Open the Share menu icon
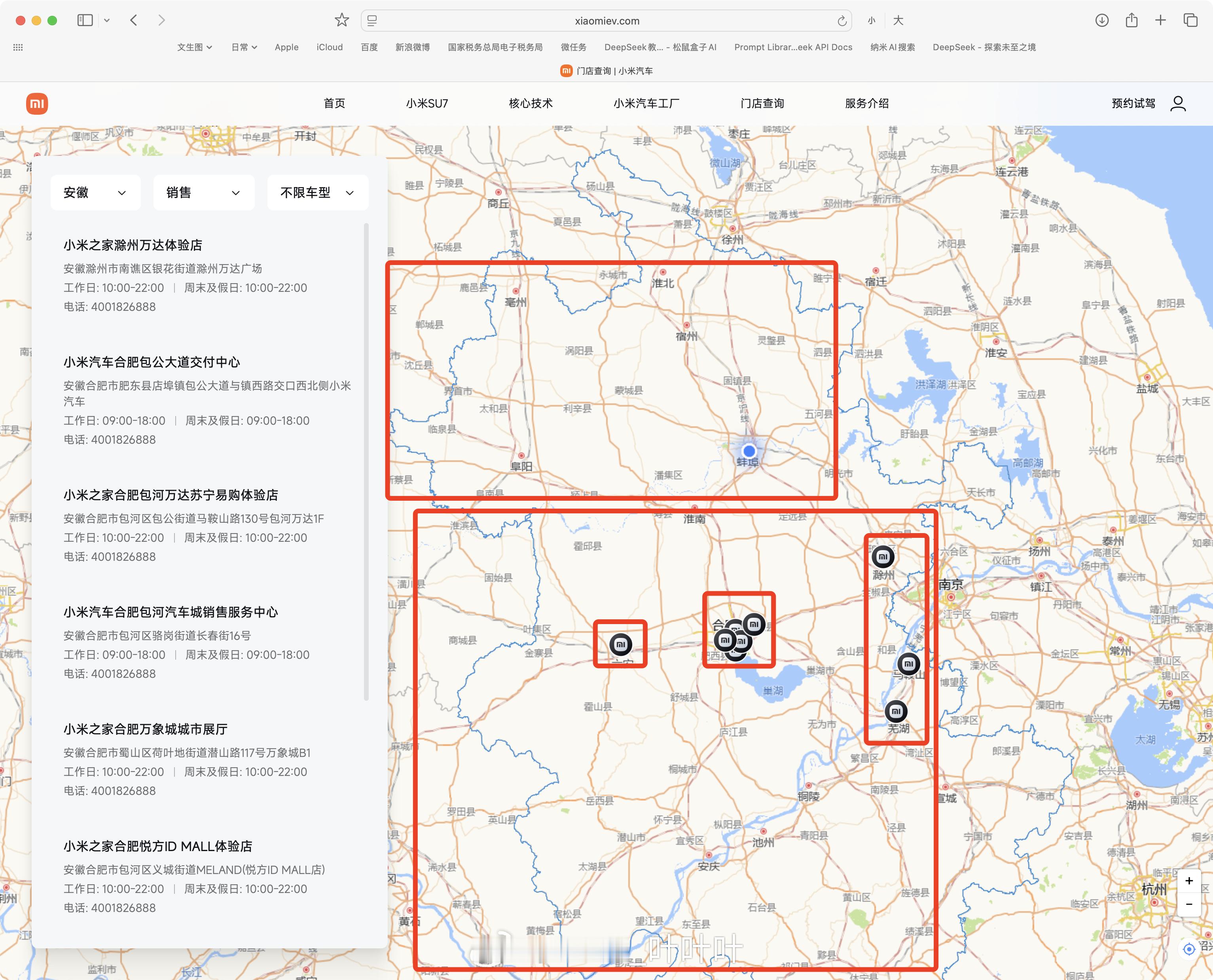The width and height of the screenshot is (1213, 980). (x=1131, y=20)
